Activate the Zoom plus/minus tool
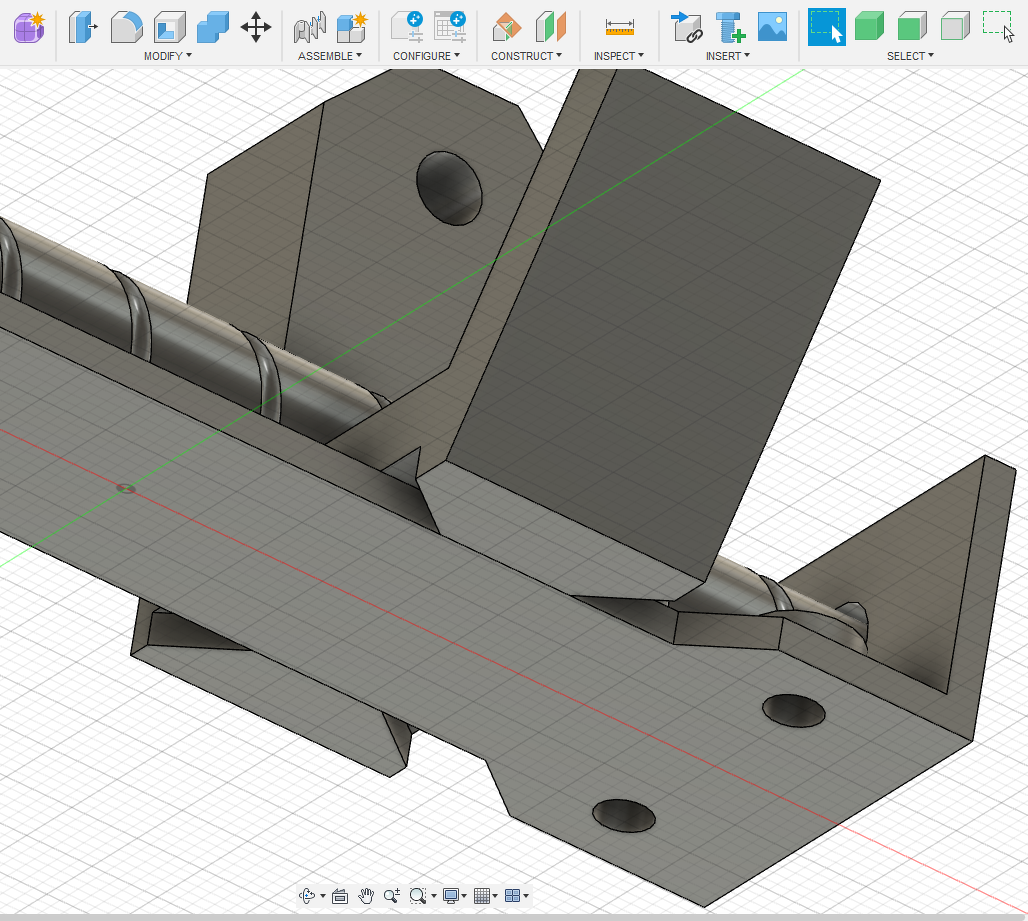 click(x=392, y=896)
